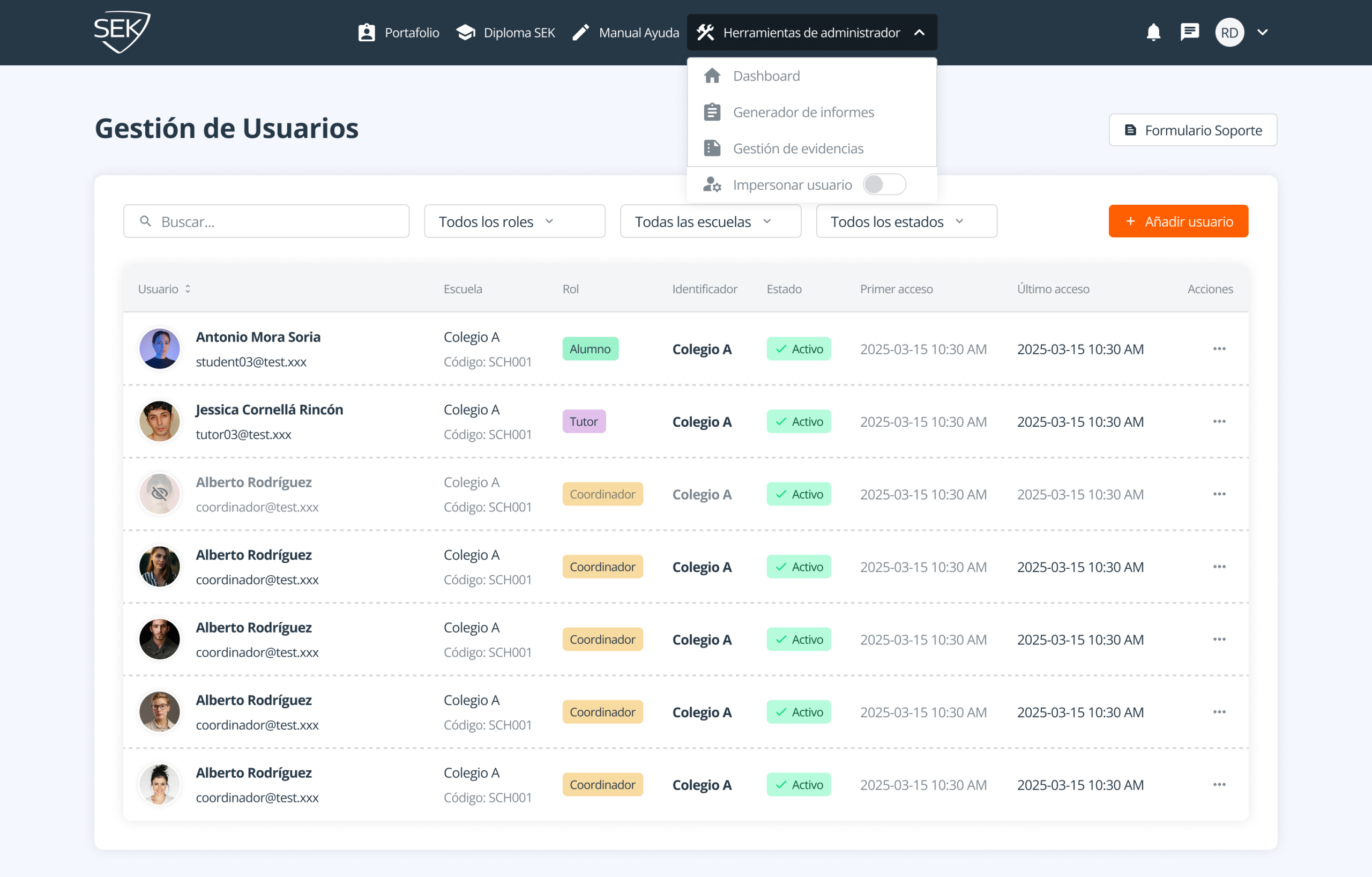Click the notifications bell icon
Screen dimensions: 1372x877
(x=1153, y=33)
